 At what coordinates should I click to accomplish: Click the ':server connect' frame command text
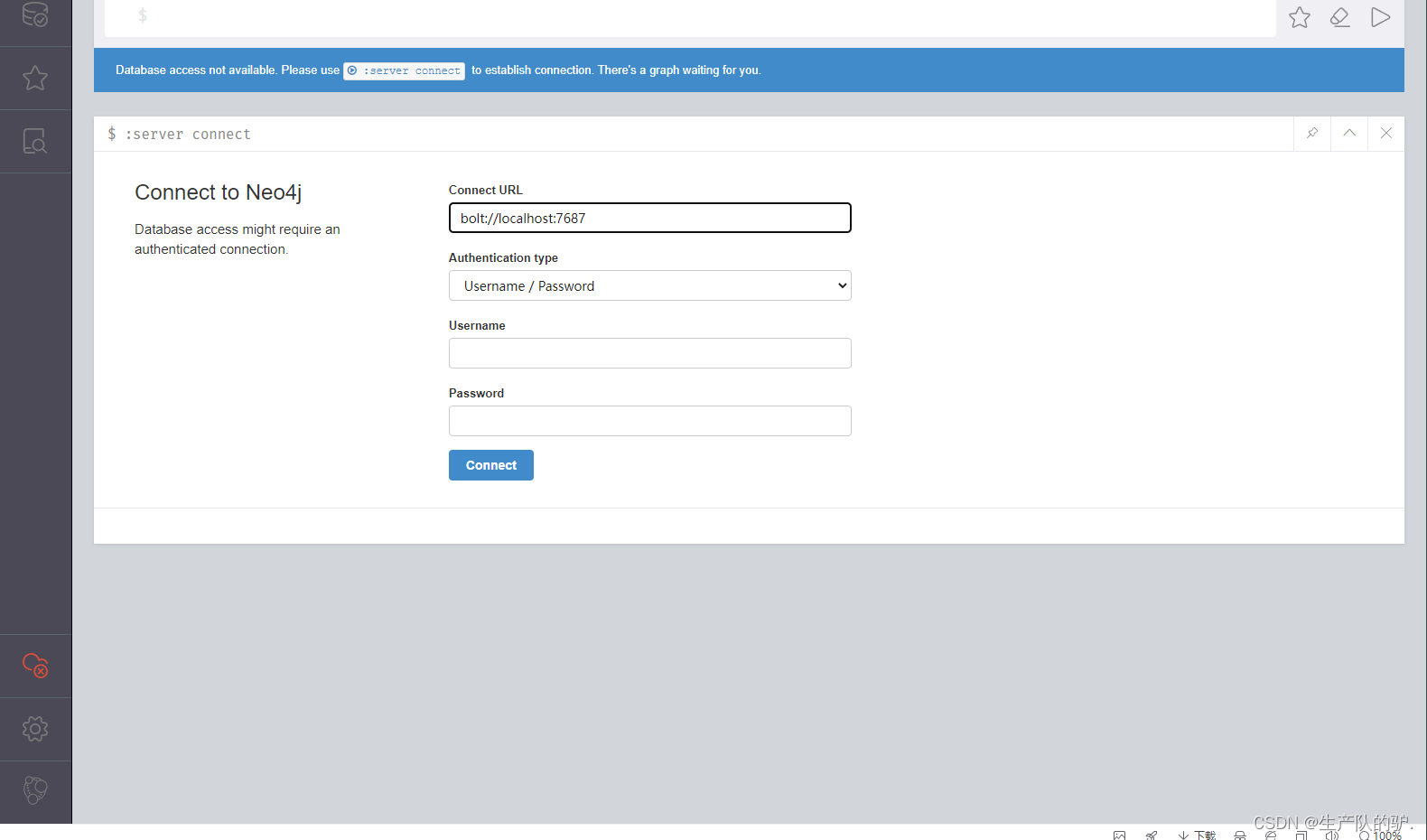tap(188, 134)
